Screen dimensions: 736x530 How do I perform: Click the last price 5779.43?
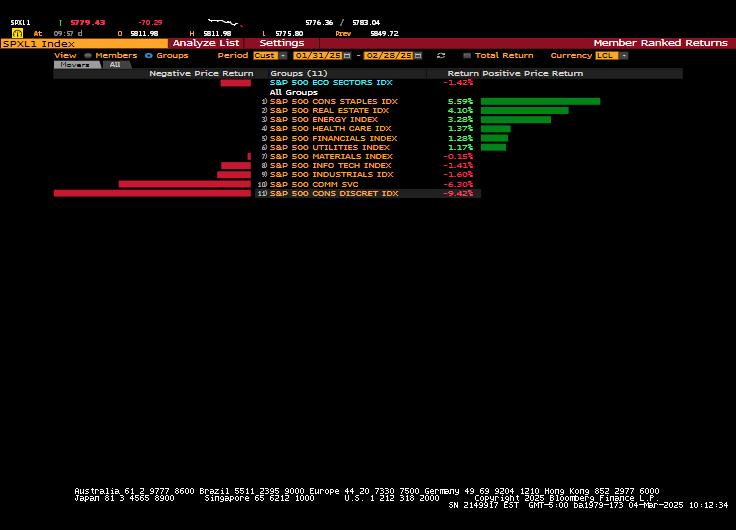pos(88,23)
